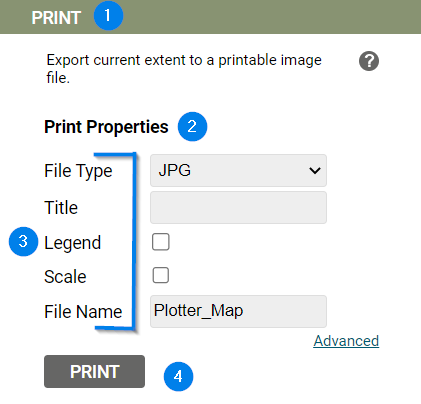Open the File Type JPG dropdown

(x=238, y=170)
